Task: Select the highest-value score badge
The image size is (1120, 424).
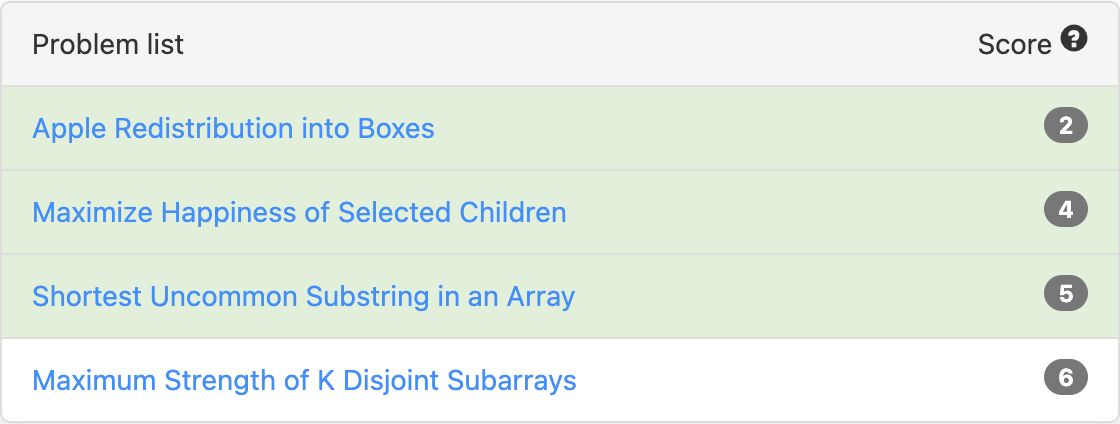Action: tap(1066, 378)
